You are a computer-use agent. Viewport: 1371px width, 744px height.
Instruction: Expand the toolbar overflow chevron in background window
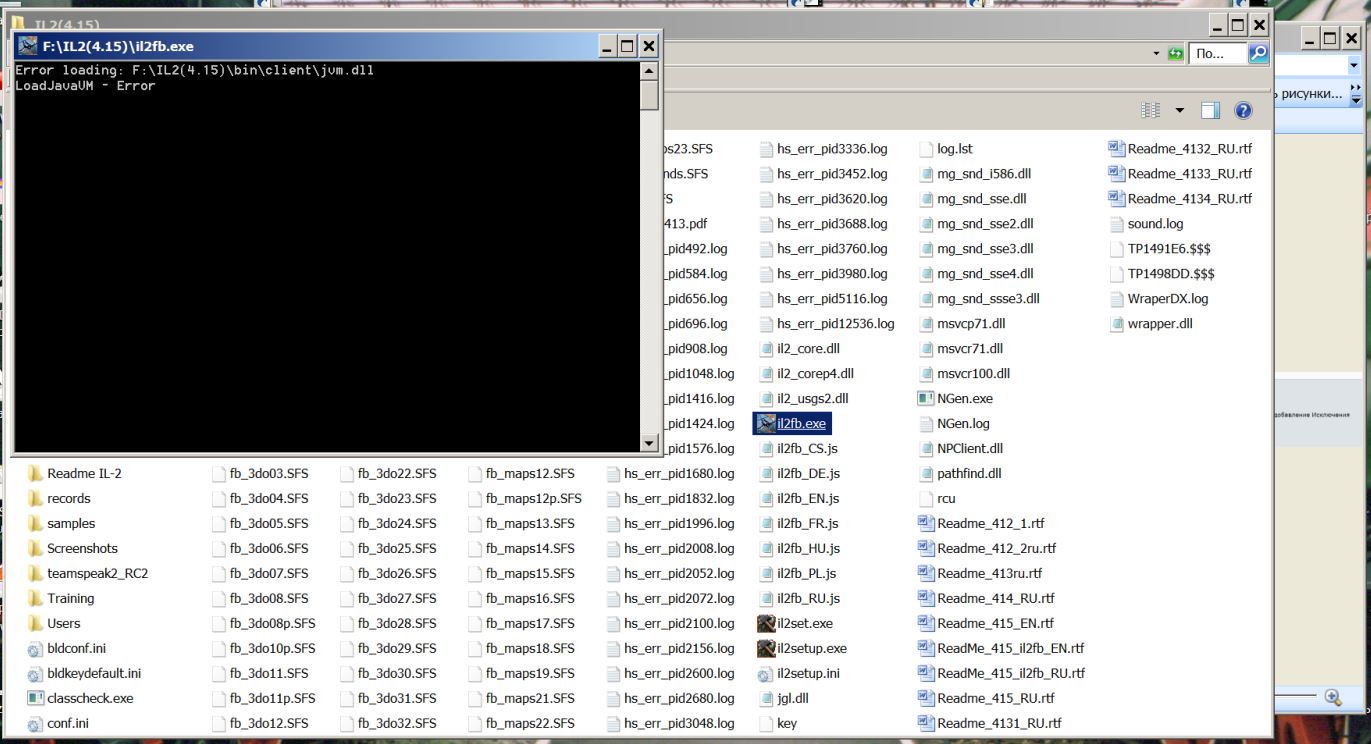pos(1357,94)
